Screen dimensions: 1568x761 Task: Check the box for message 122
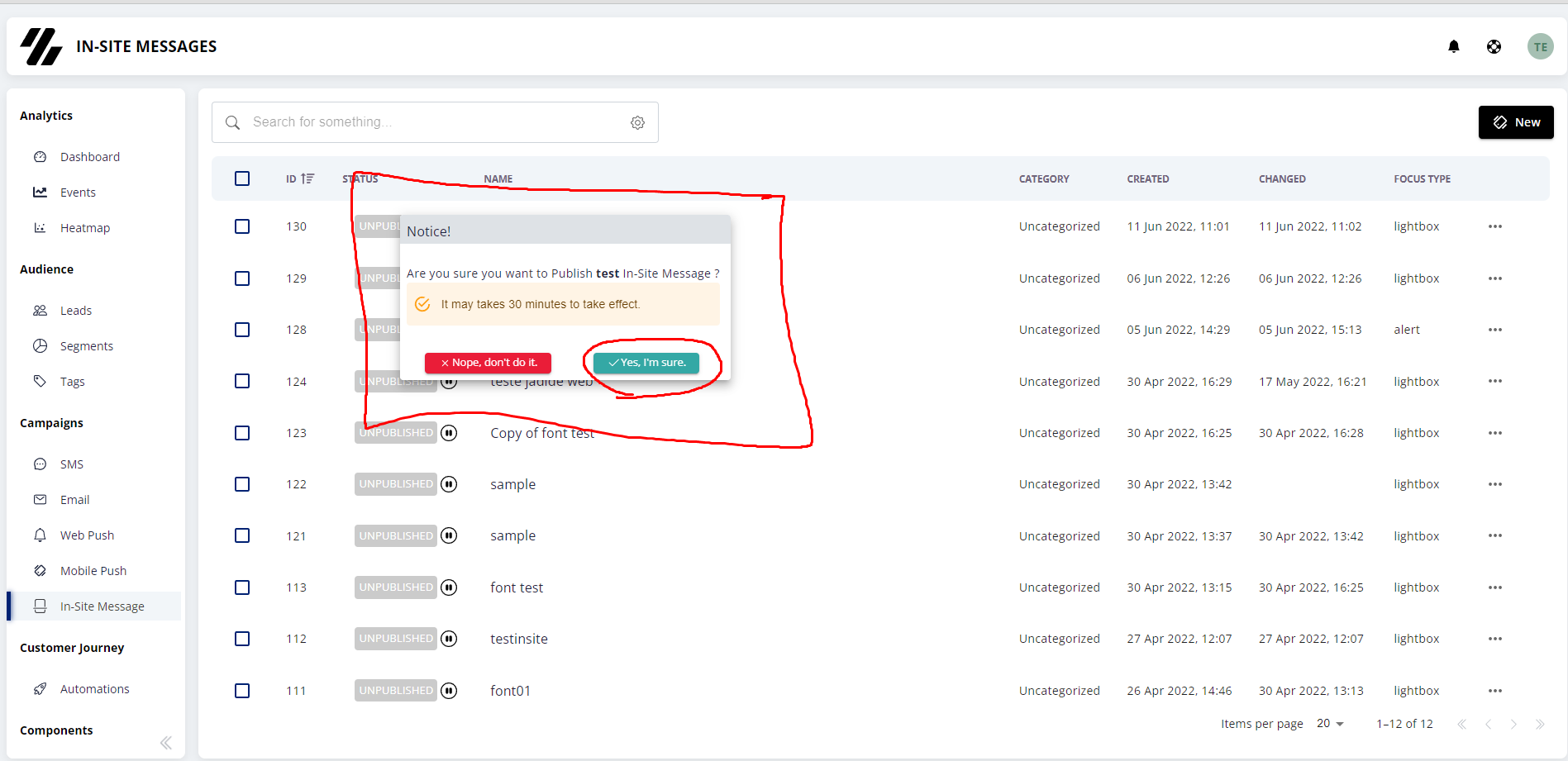242,484
